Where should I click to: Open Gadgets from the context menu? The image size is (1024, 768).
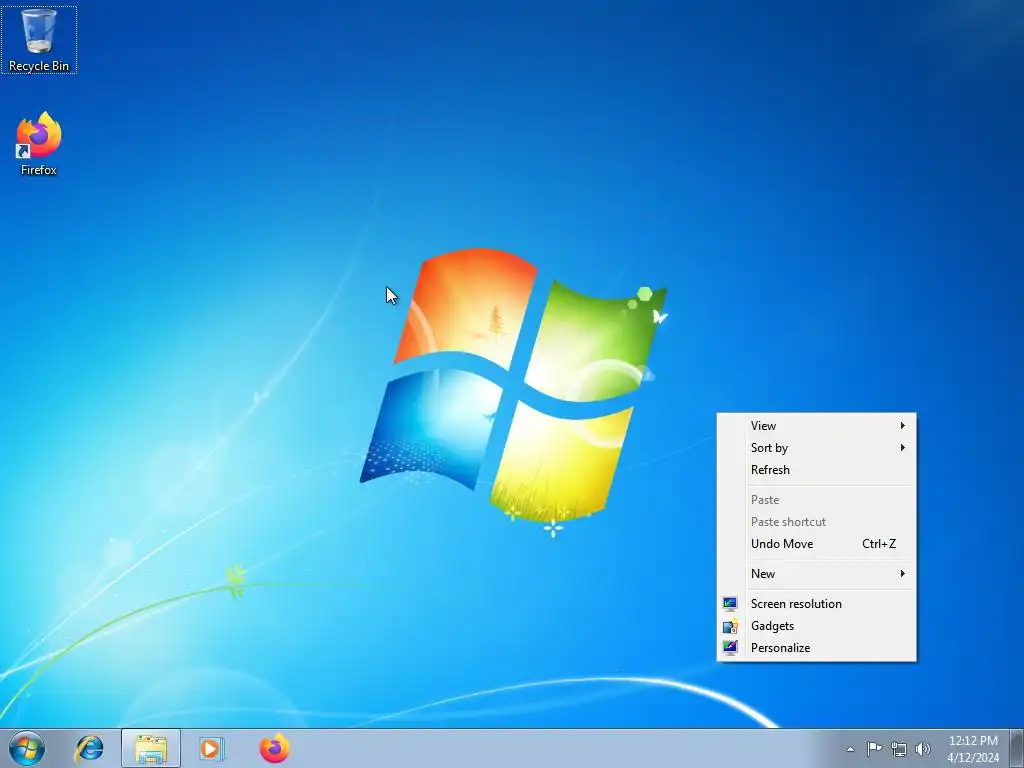[x=816, y=626]
